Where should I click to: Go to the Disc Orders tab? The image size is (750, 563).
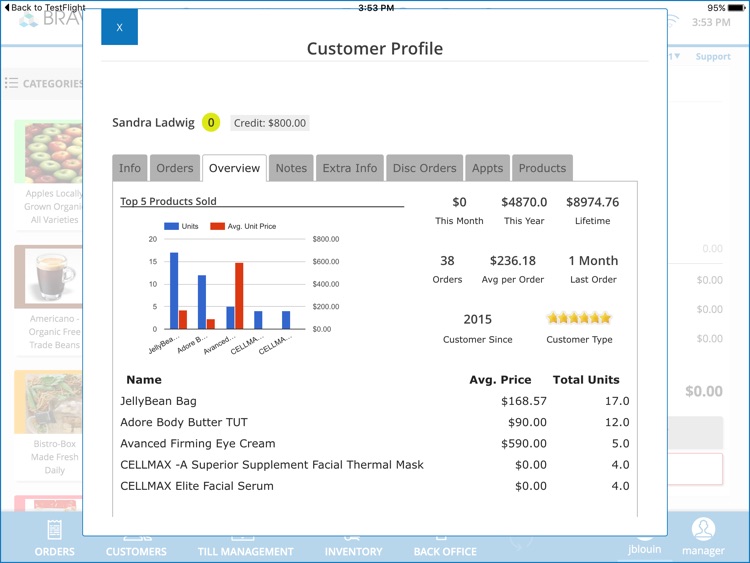click(x=424, y=168)
